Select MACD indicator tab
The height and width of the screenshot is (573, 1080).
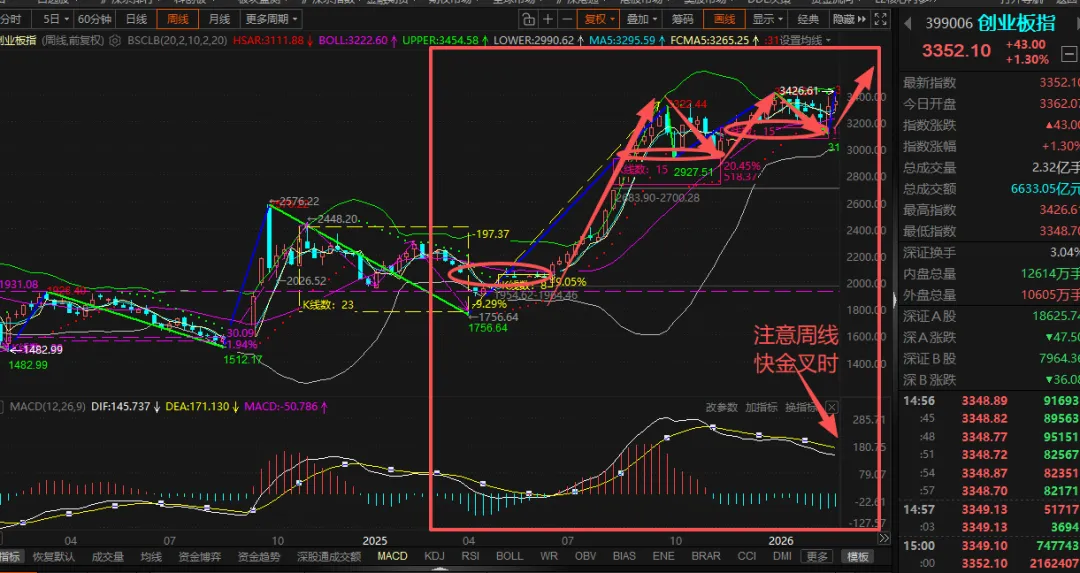pyautogui.click(x=393, y=556)
